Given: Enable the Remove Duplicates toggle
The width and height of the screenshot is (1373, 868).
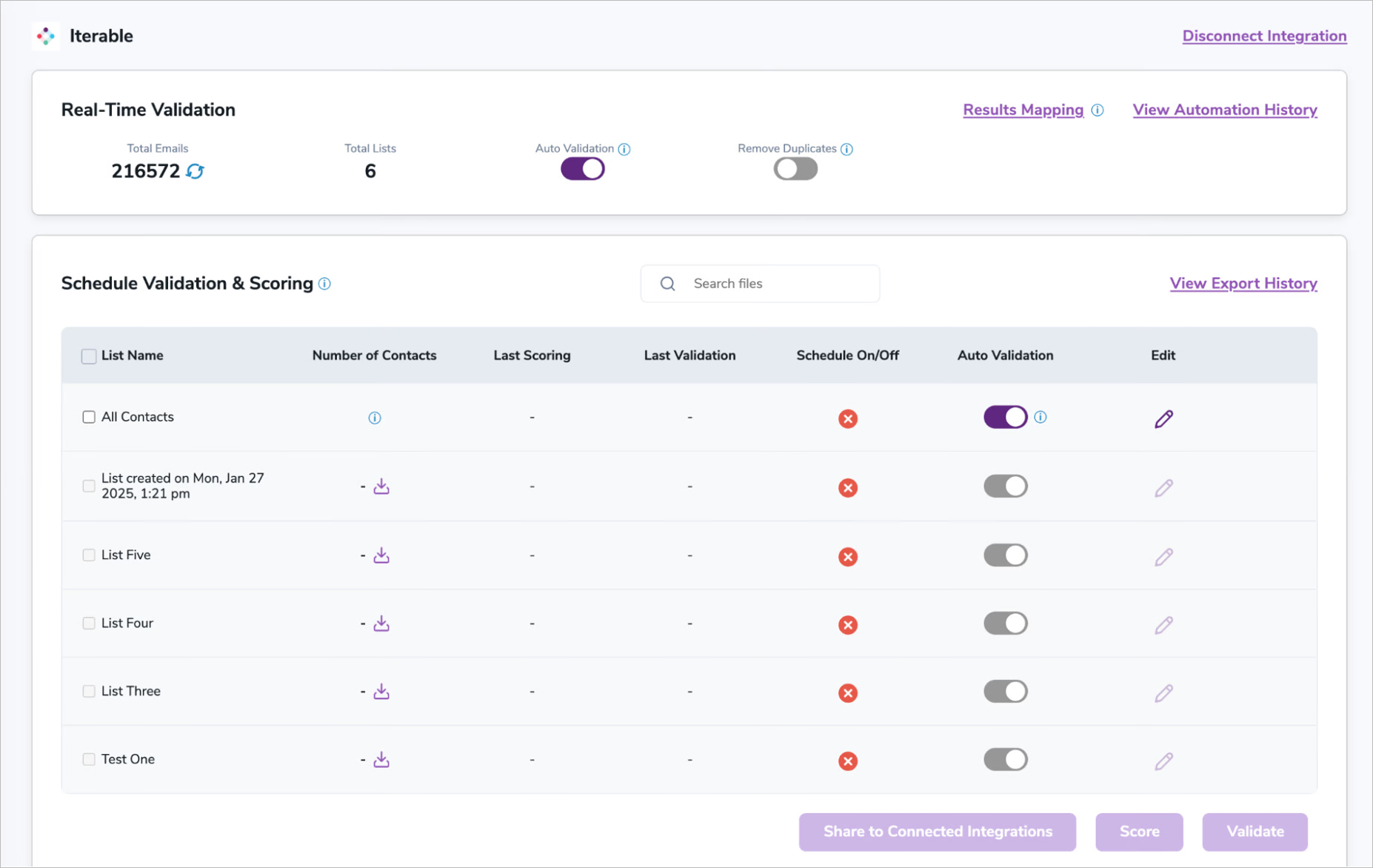Looking at the screenshot, I should [795, 169].
